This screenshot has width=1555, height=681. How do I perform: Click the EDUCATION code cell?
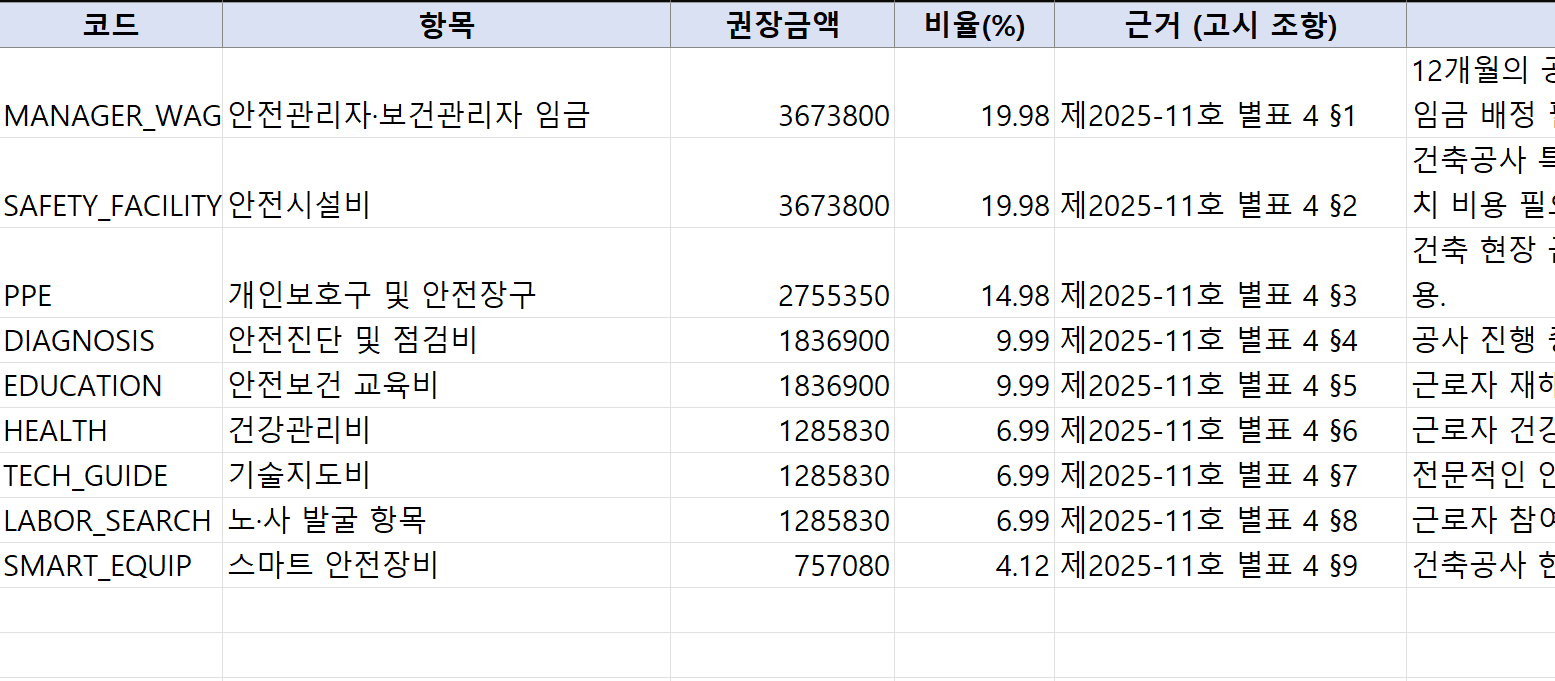coord(111,385)
